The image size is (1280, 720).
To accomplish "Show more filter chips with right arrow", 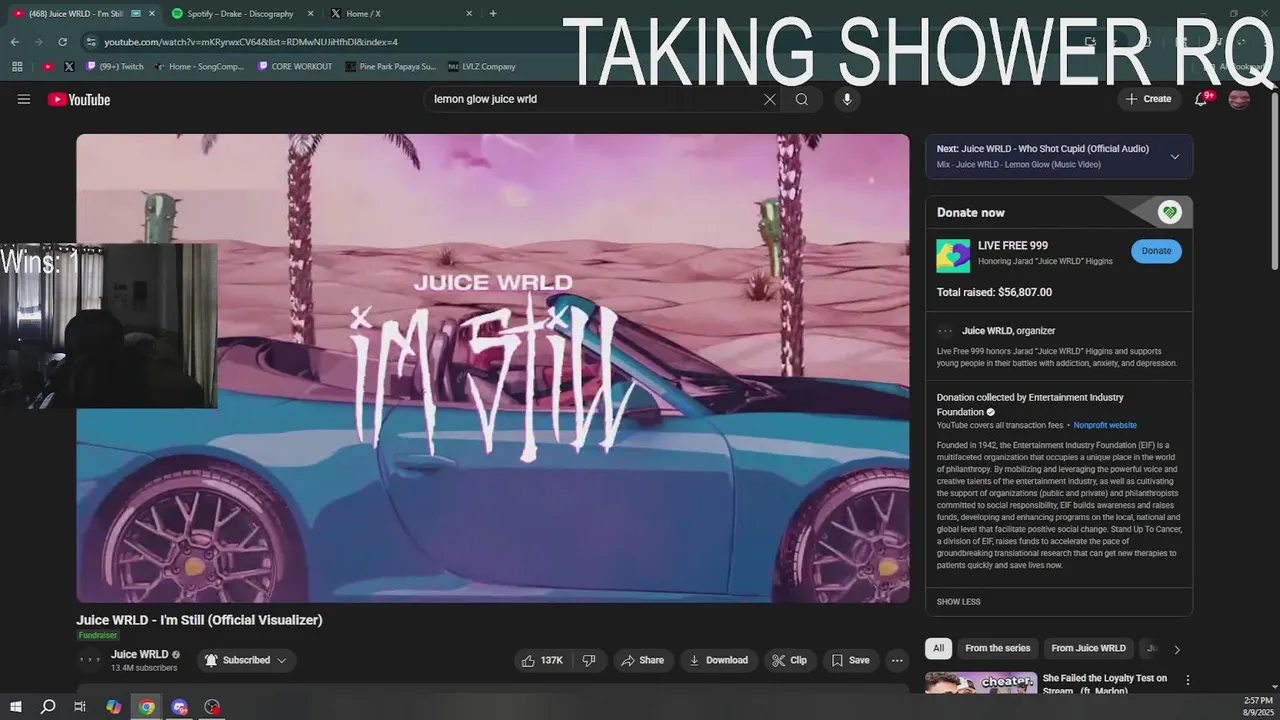I will pos(1177,649).
